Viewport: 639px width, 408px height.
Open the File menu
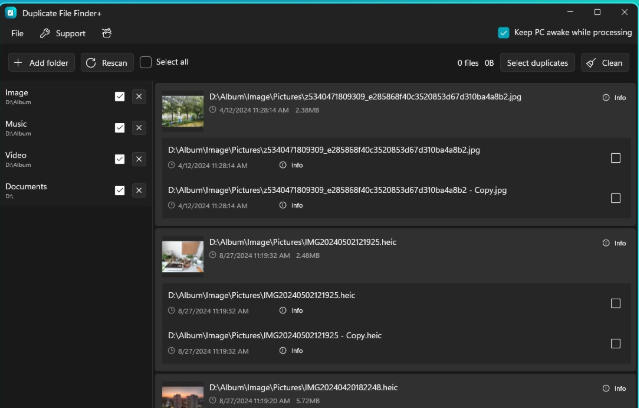17,33
